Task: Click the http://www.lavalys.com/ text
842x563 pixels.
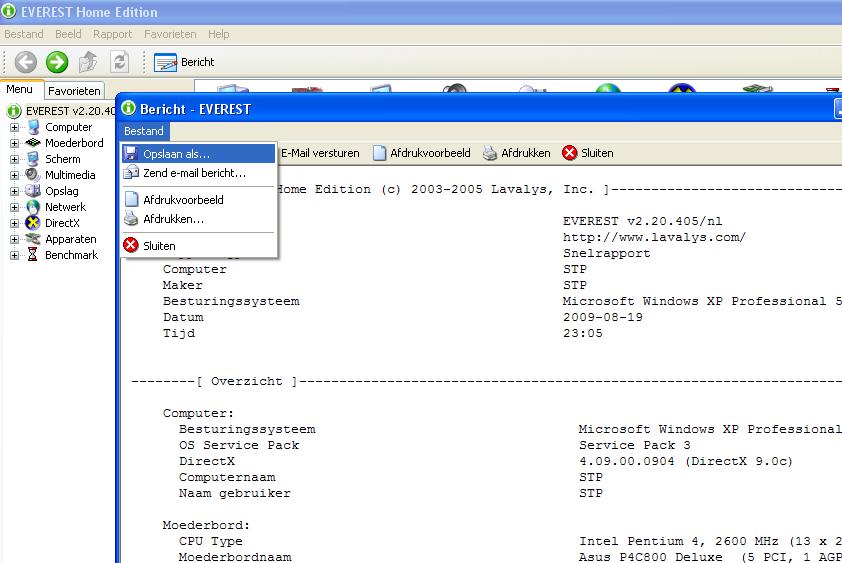Action: pos(654,237)
